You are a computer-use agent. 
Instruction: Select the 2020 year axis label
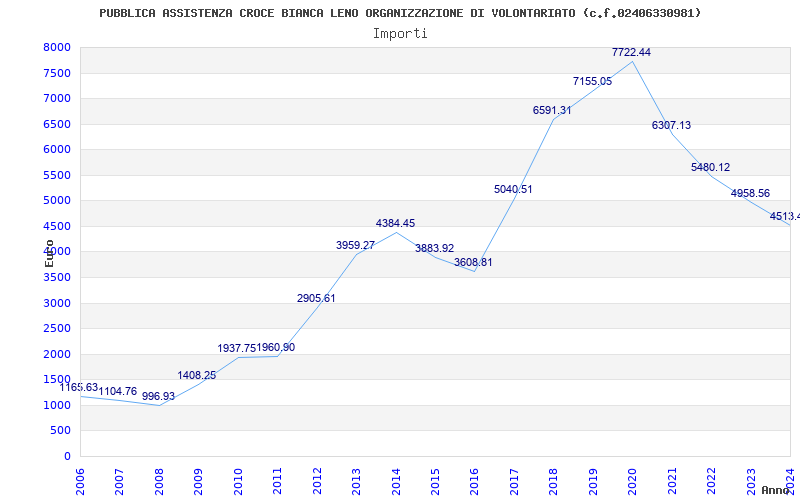tap(633, 481)
